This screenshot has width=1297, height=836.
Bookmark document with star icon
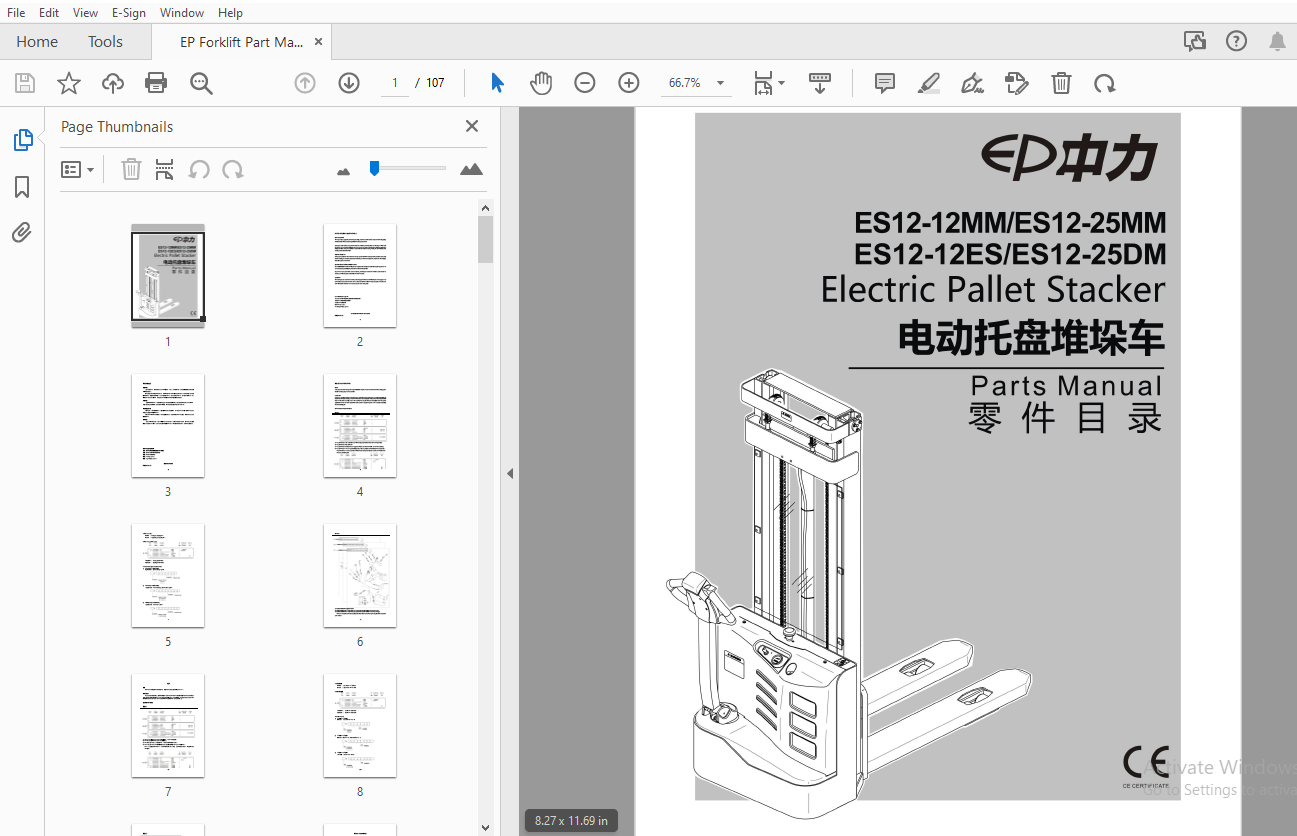tap(68, 83)
